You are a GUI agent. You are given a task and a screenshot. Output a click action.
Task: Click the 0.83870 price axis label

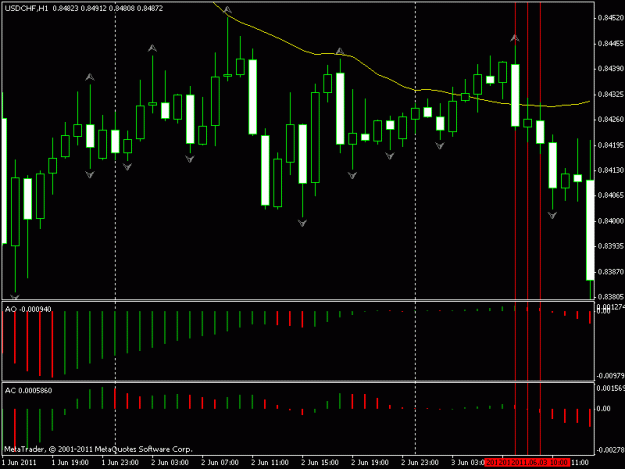(611, 272)
